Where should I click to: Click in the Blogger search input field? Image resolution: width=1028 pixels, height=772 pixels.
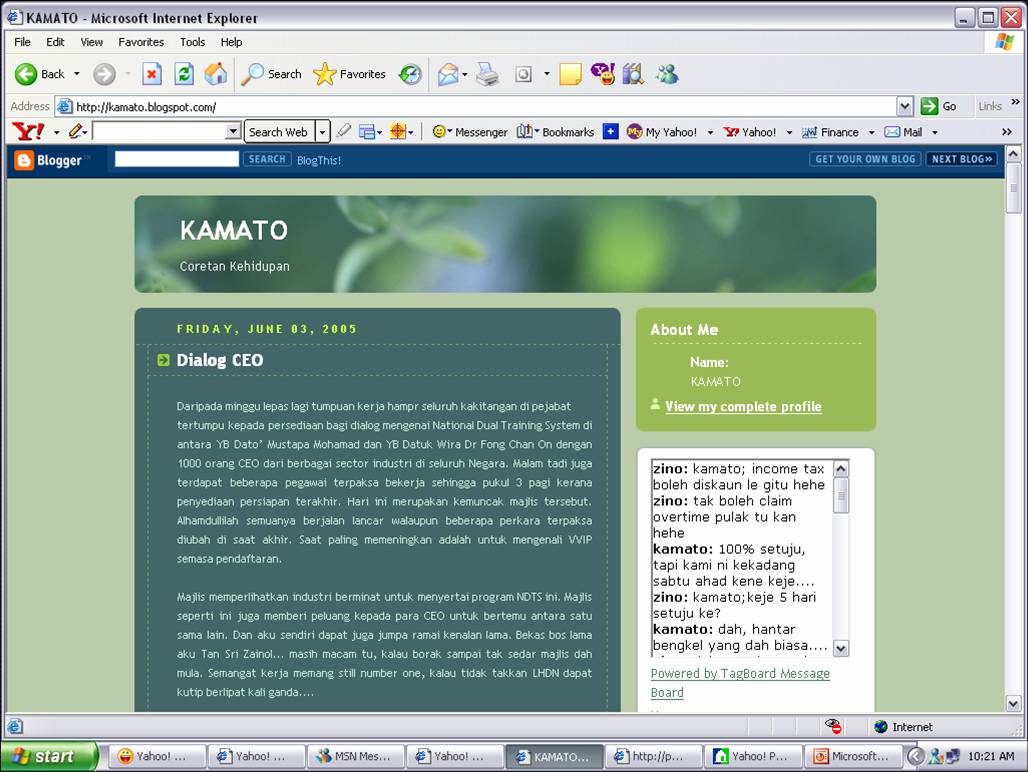pos(177,159)
